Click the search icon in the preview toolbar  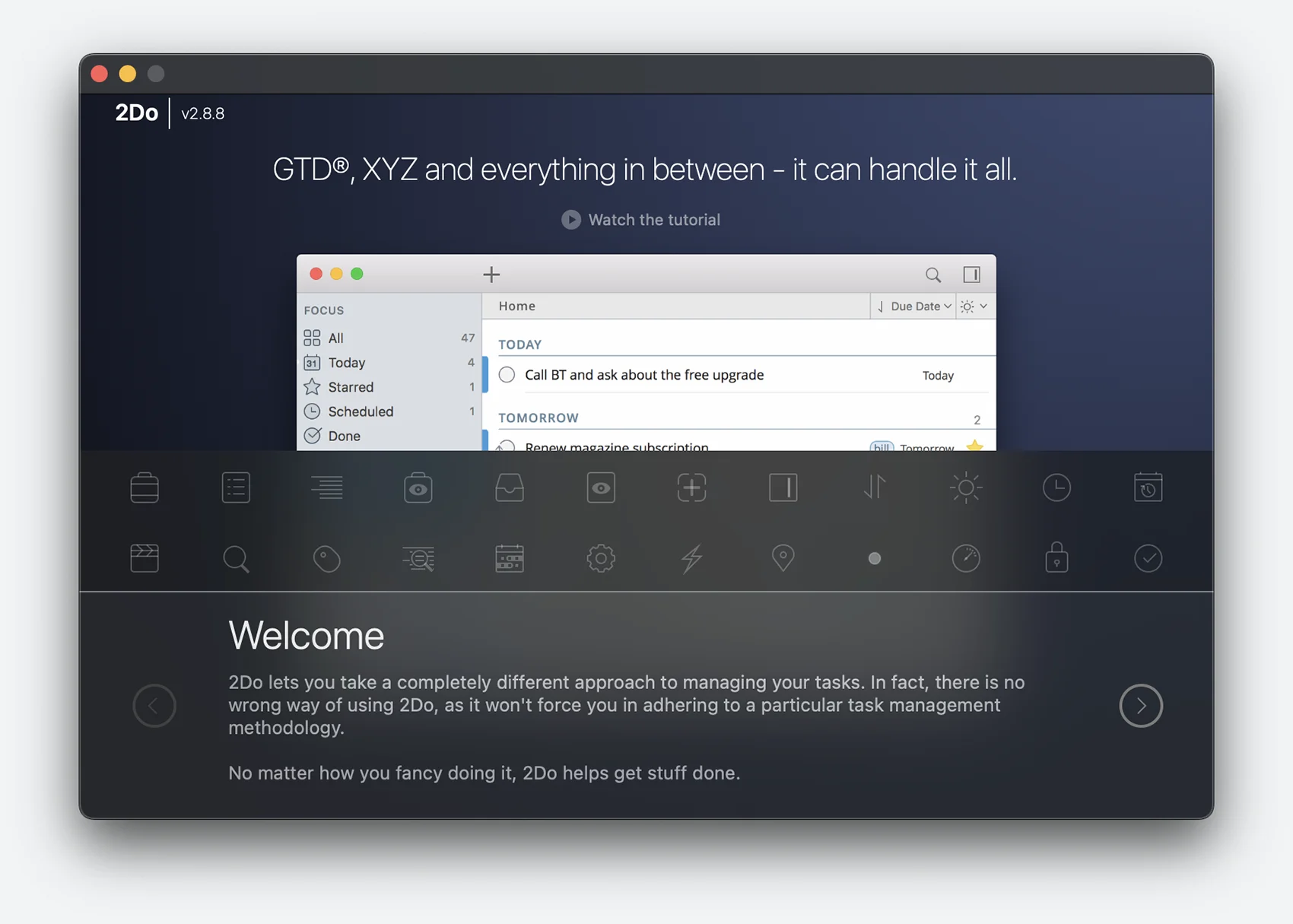pos(933,275)
